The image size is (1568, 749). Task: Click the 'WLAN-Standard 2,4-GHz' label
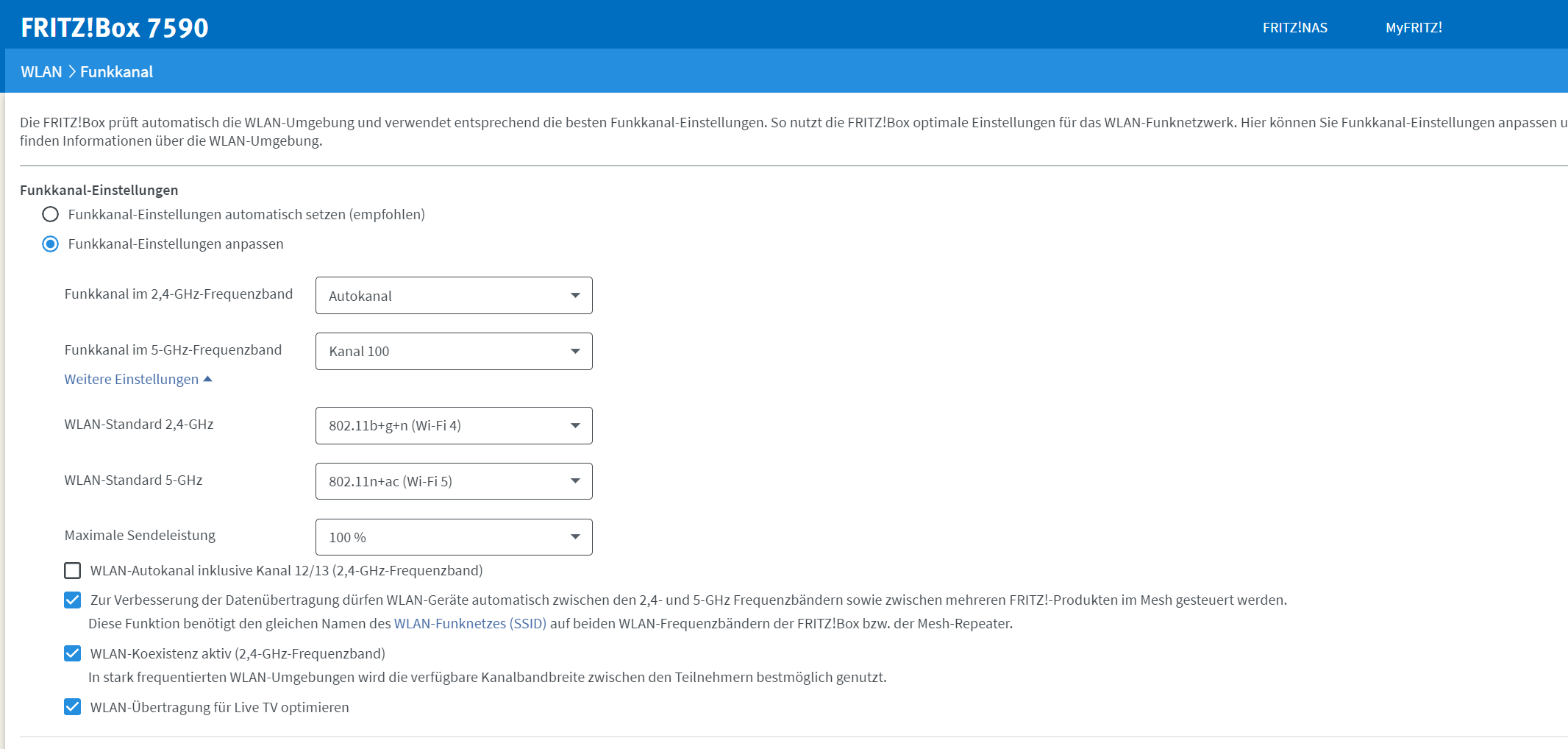pyautogui.click(x=139, y=424)
